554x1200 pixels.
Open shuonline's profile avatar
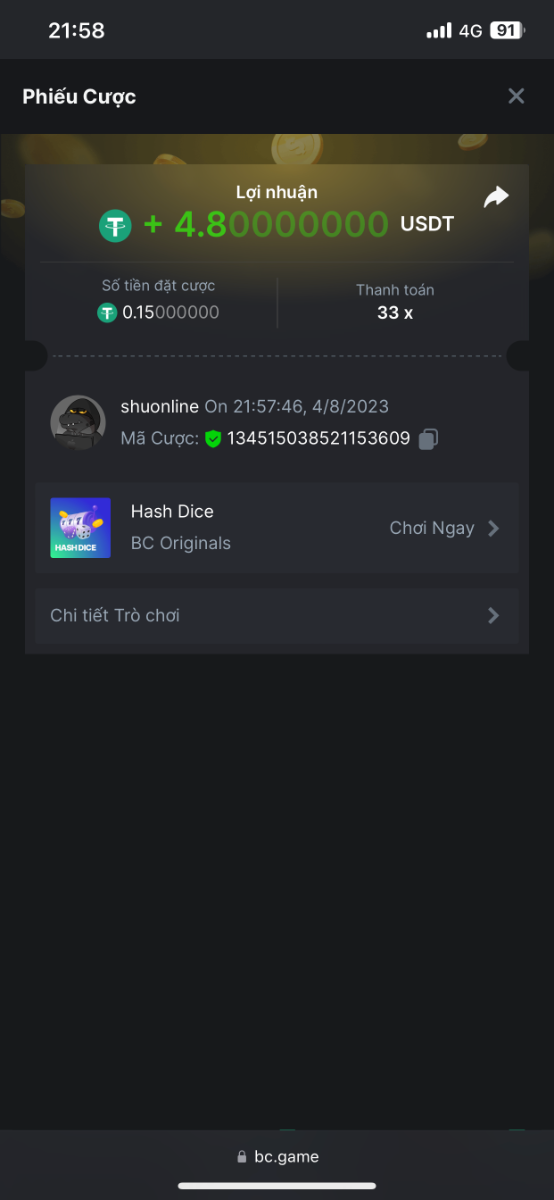point(78,422)
